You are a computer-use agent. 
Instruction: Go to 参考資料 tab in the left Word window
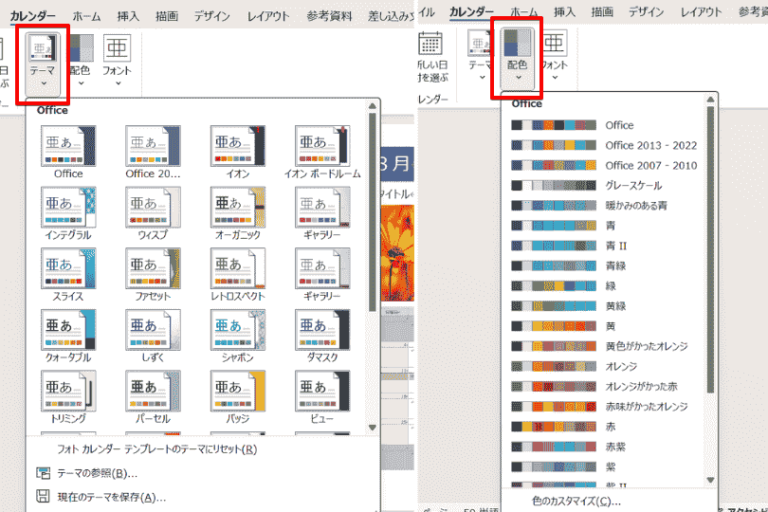coord(329,16)
